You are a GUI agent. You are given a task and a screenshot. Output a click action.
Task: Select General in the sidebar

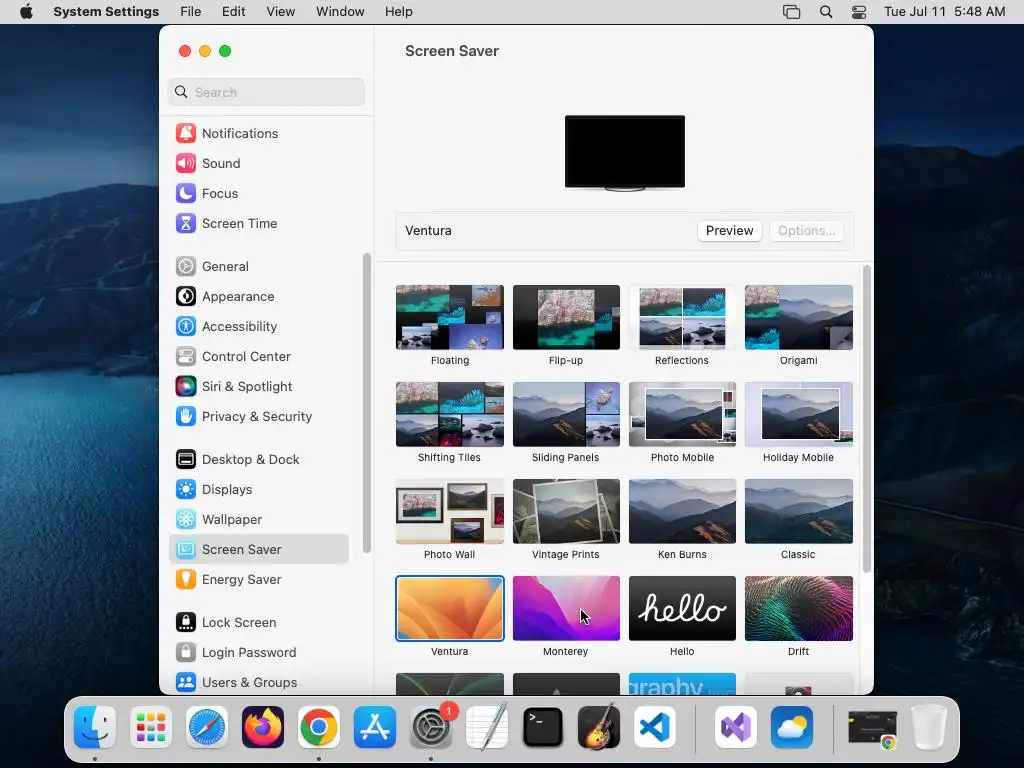pos(259,266)
